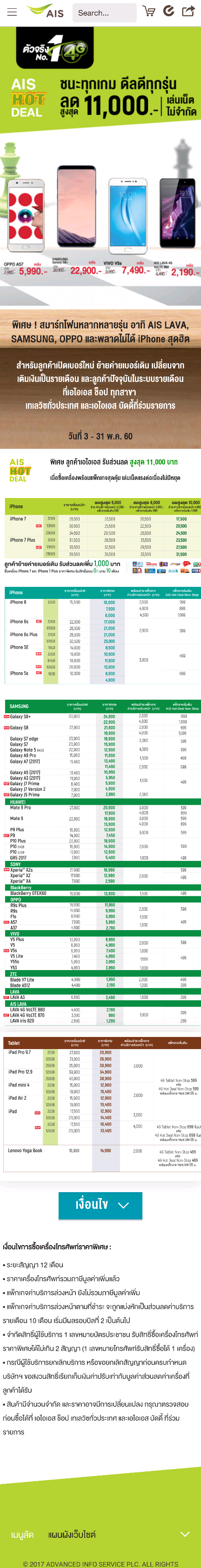Click the AIS HOT DEAL small logo
Viewport: 201px width, 1568px height.
[x=20, y=470]
